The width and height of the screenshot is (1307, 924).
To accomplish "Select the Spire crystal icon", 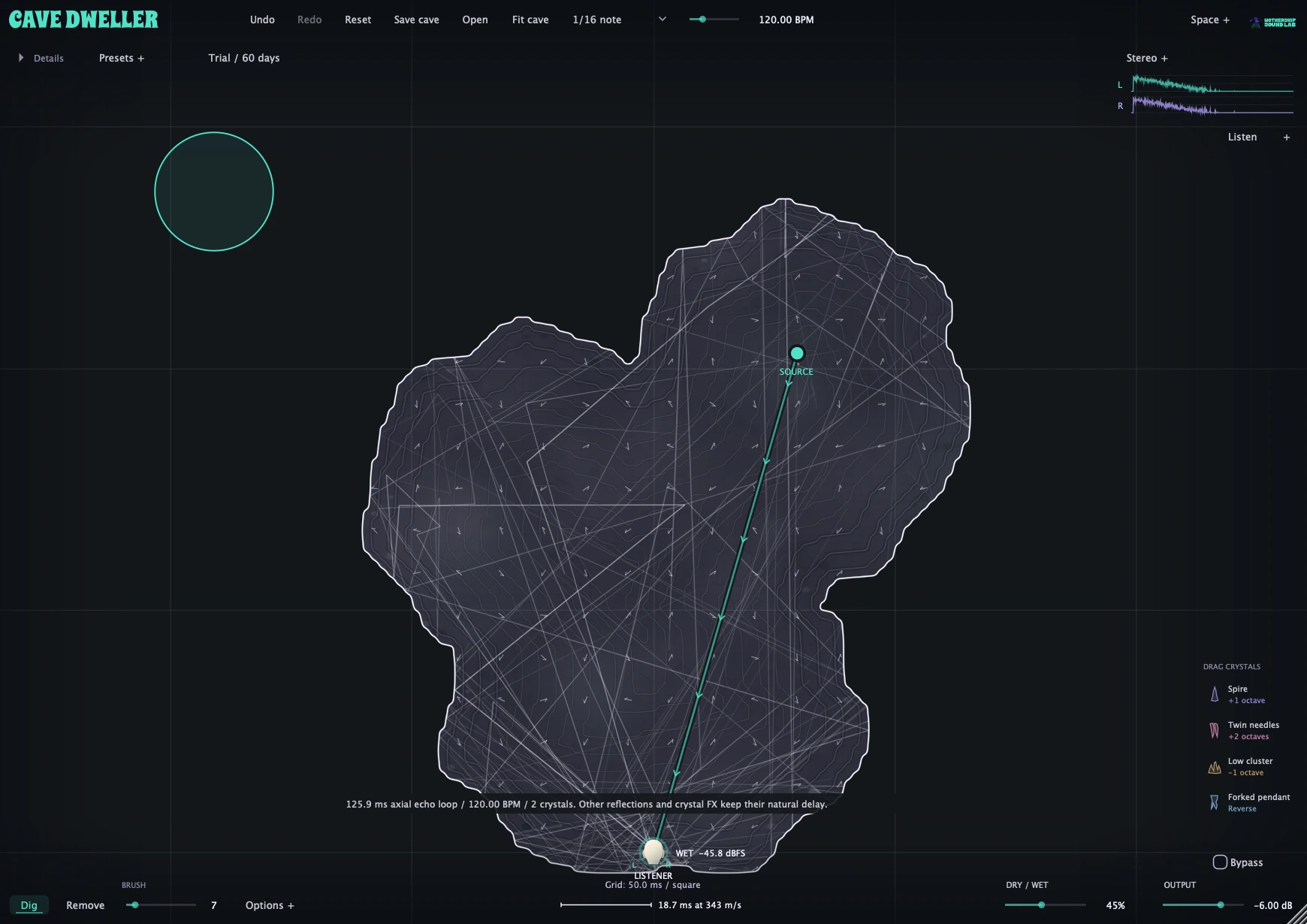I will pos(1214,694).
